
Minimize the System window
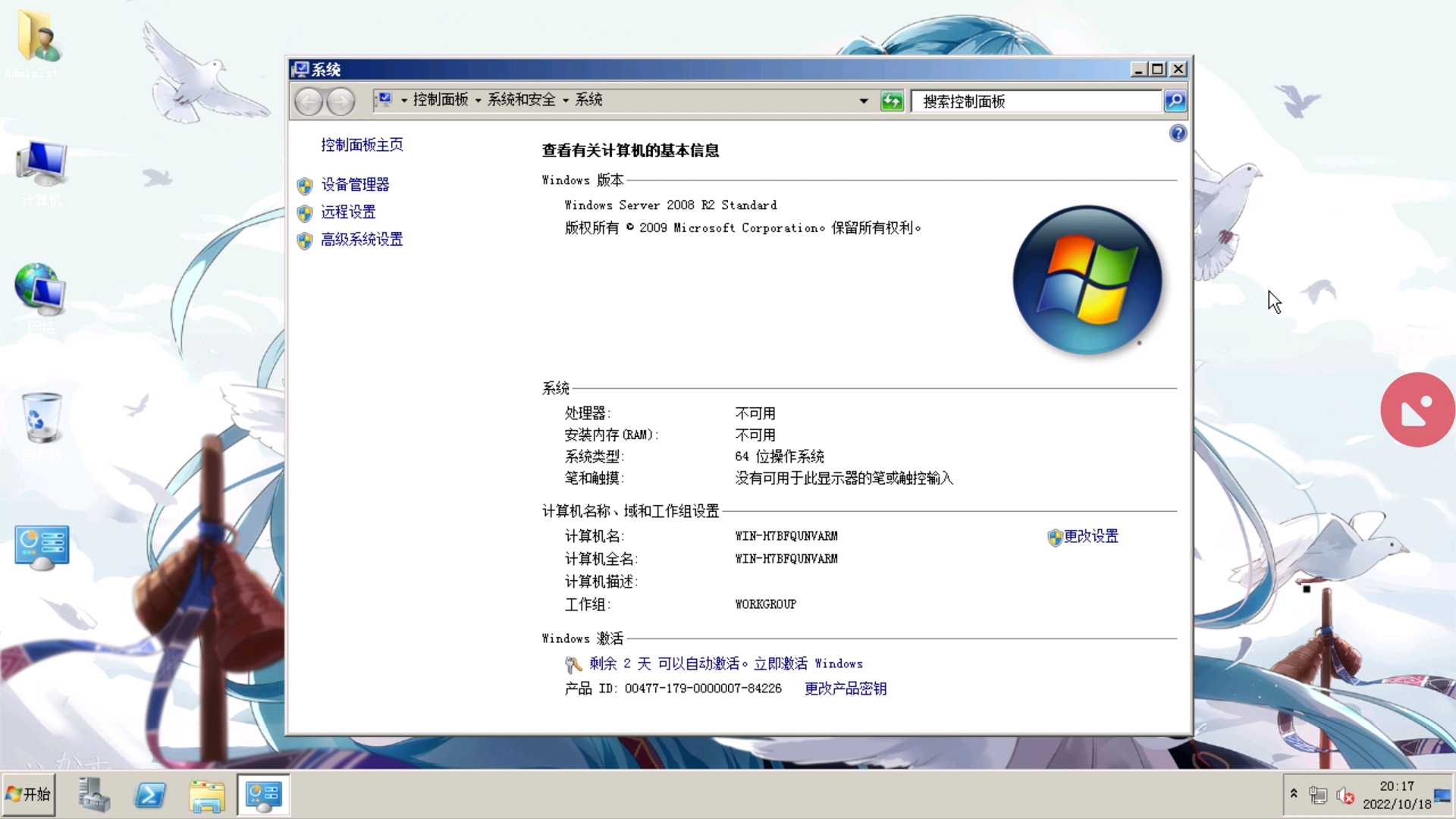coord(1138,69)
